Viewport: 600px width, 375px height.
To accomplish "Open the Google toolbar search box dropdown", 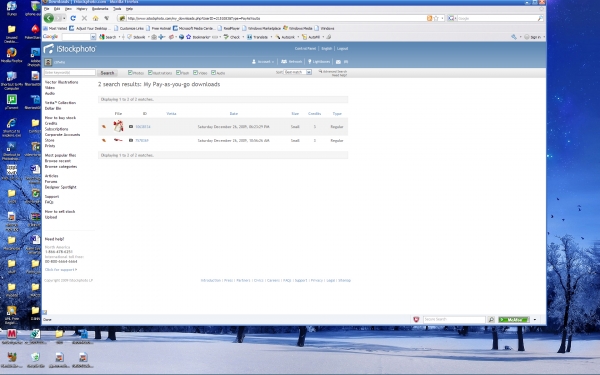I will click(x=93, y=37).
